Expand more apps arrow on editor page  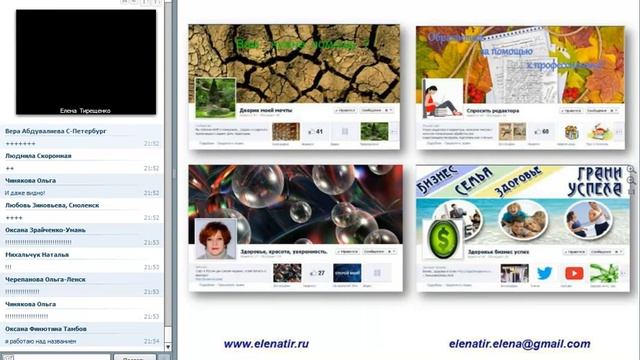(x=619, y=131)
